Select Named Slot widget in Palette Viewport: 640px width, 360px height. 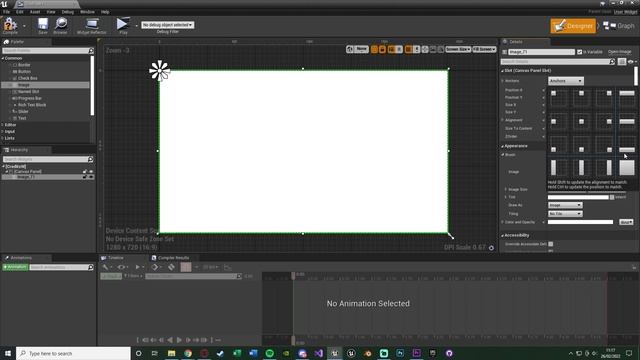pos(28,91)
